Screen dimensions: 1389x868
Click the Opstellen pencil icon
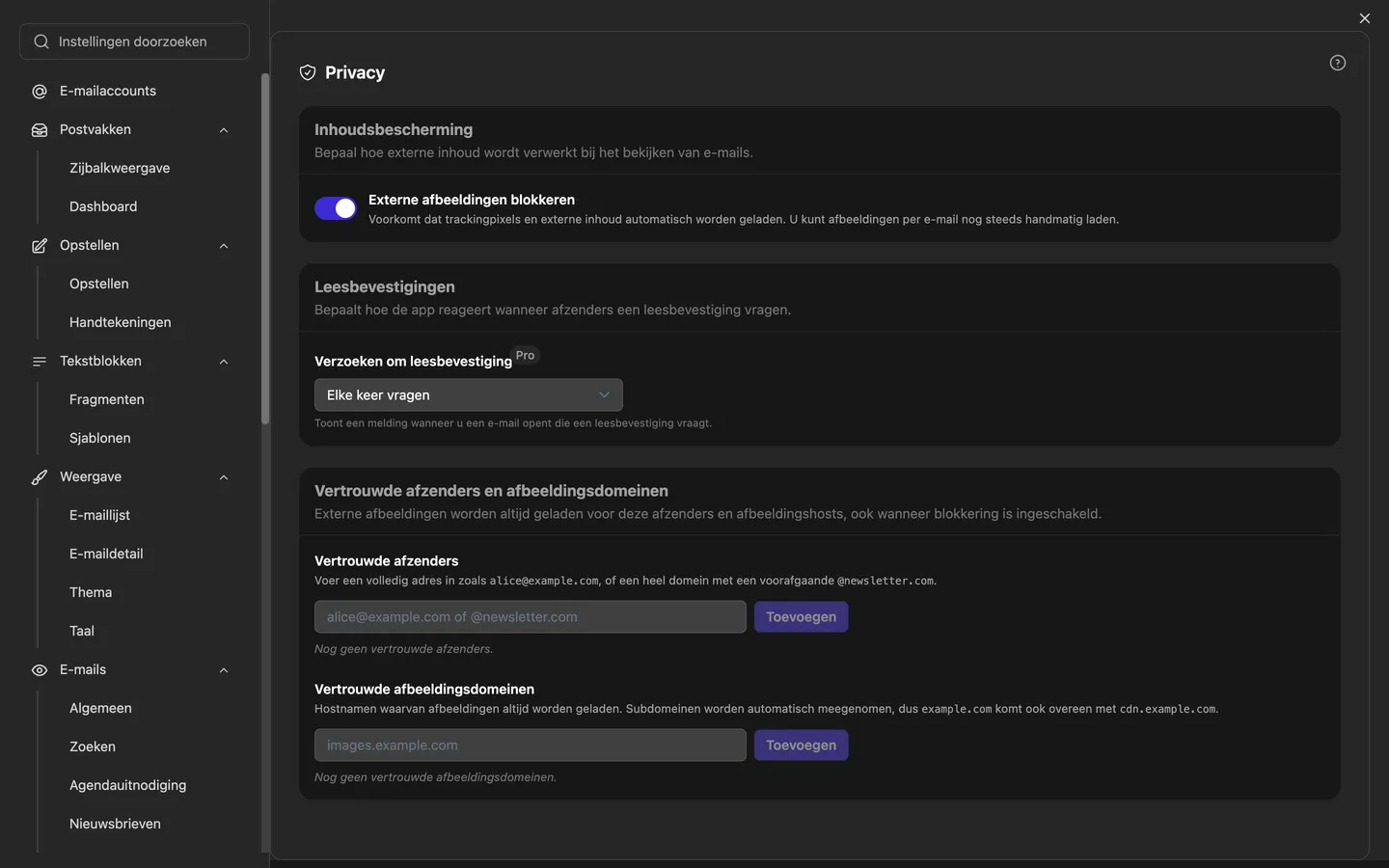coord(40,246)
